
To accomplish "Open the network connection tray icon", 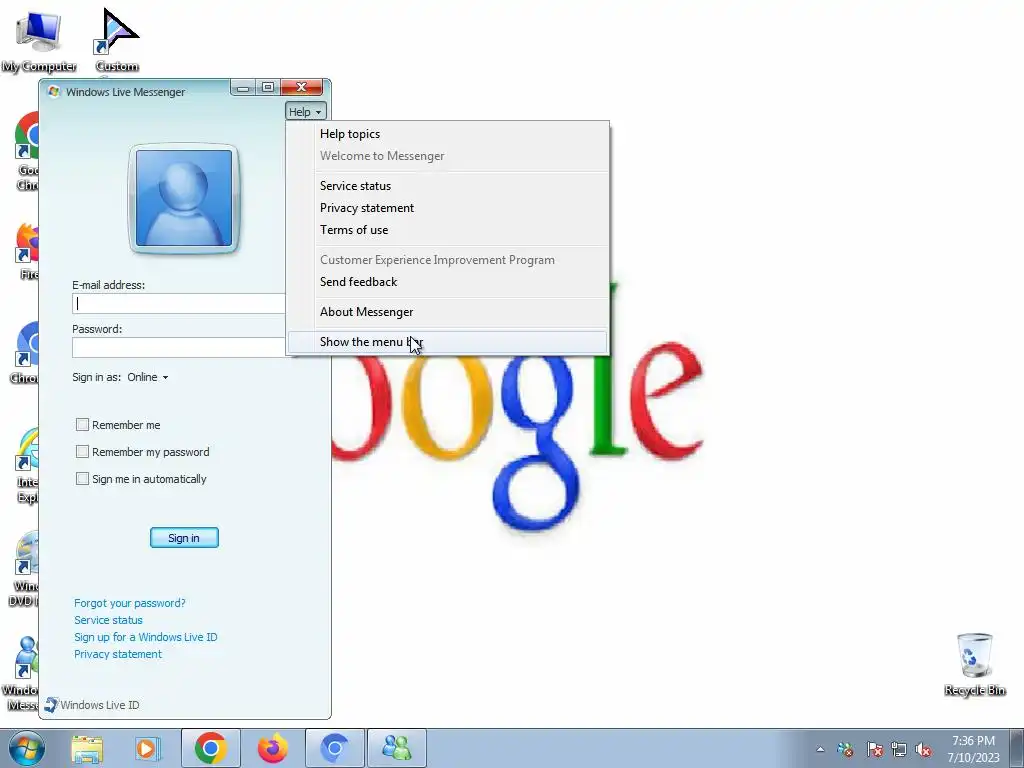I will coord(899,749).
